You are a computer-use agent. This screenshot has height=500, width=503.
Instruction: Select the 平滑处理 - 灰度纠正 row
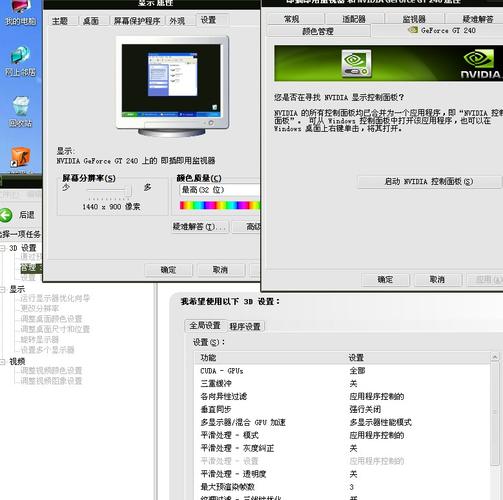point(342,448)
